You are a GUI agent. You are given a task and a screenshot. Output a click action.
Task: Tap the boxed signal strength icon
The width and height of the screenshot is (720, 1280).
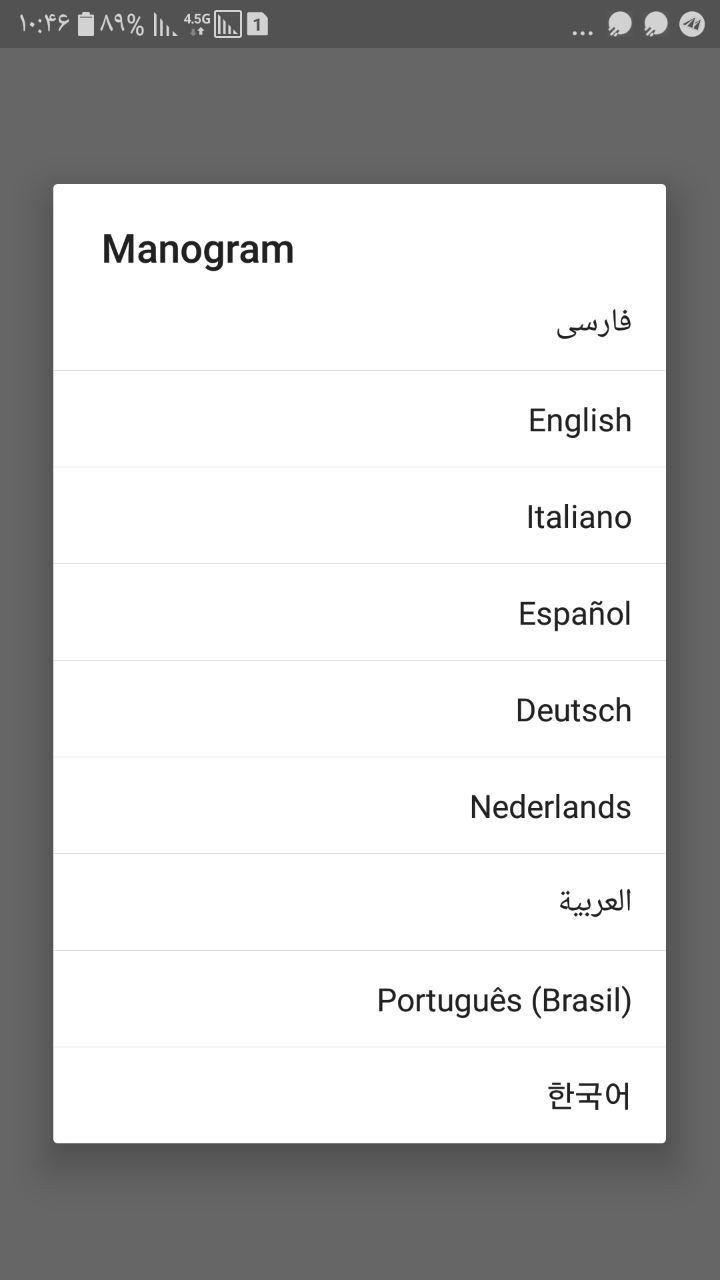pyautogui.click(x=228, y=24)
